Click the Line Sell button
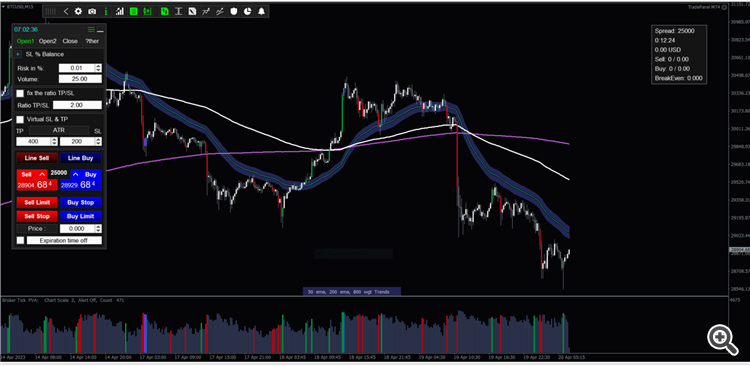This screenshot has height=366, width=750. [x=37, y=158]
